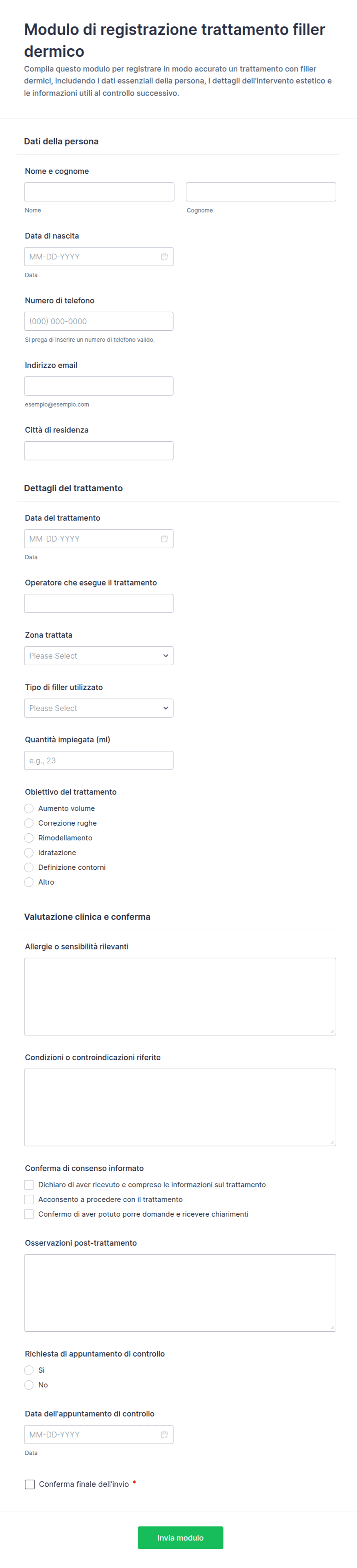Select Aumento volume radio option
Image resolution: width=357 pixels, height=1568 pixels.
[x=29, y=808]
